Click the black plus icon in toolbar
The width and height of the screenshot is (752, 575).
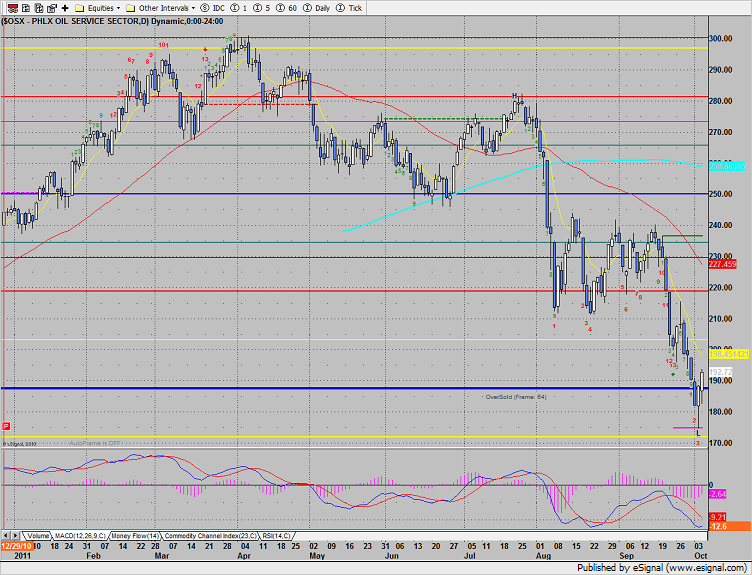(65, 8)
